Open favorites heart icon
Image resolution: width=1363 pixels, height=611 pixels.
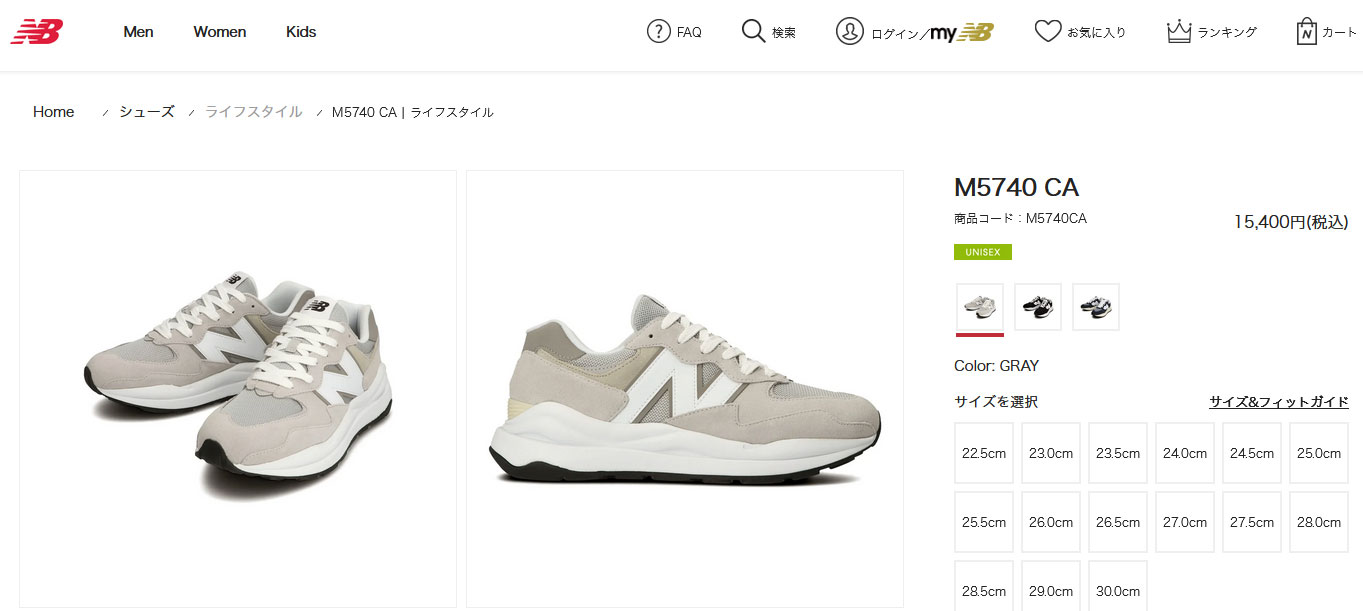(x=1047, y=32)
